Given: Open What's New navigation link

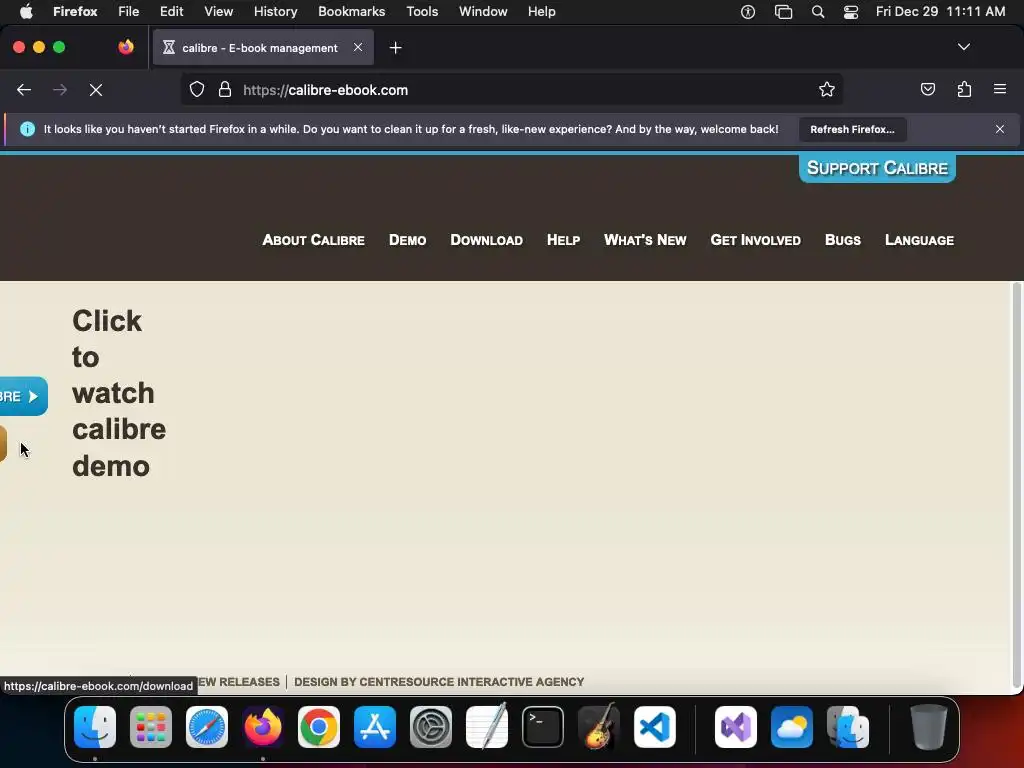Looking at the screenshot, I should pos(645,240).
